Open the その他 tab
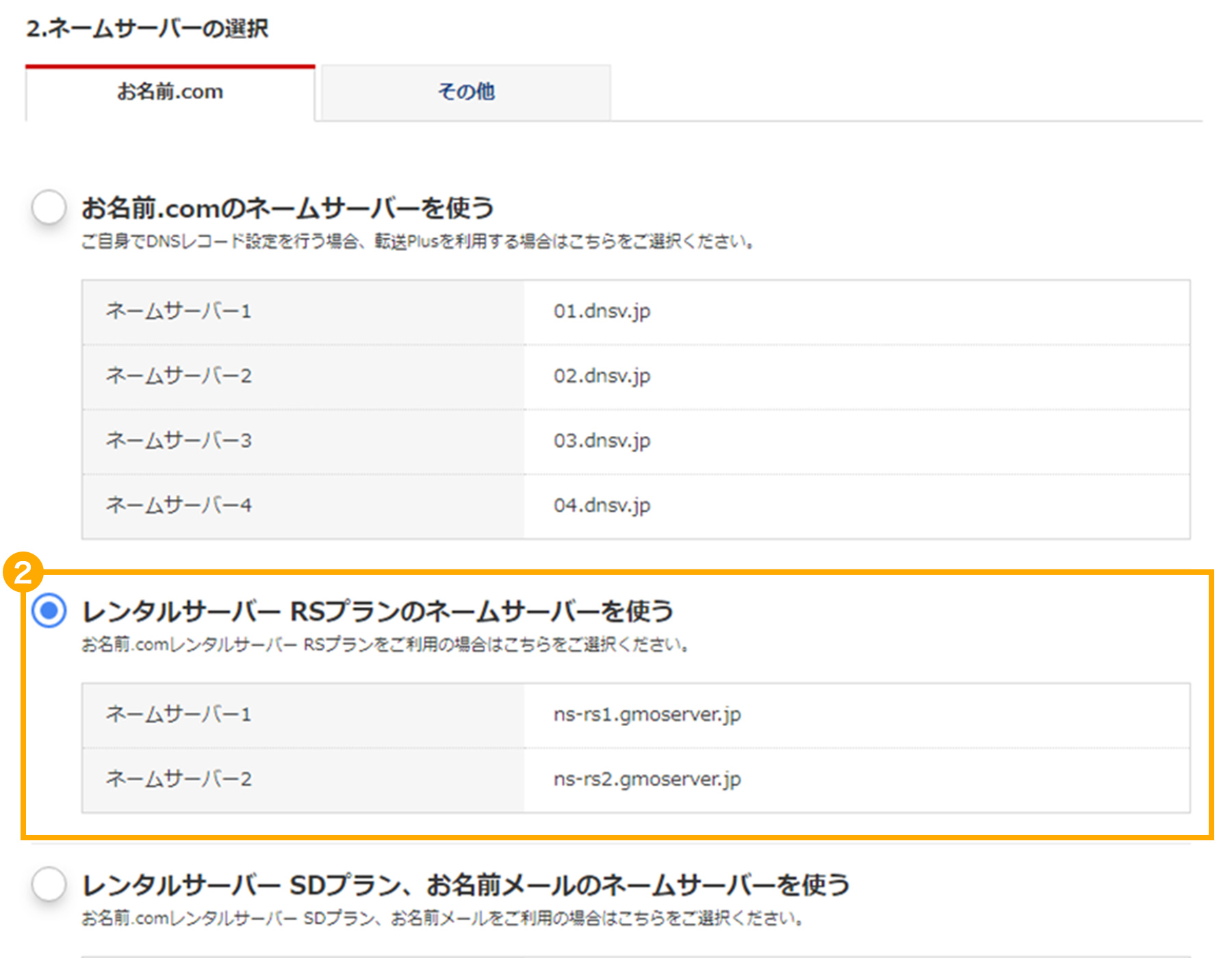The width and height of the screenshot is (1232, 958). click(x=466, y=92)
